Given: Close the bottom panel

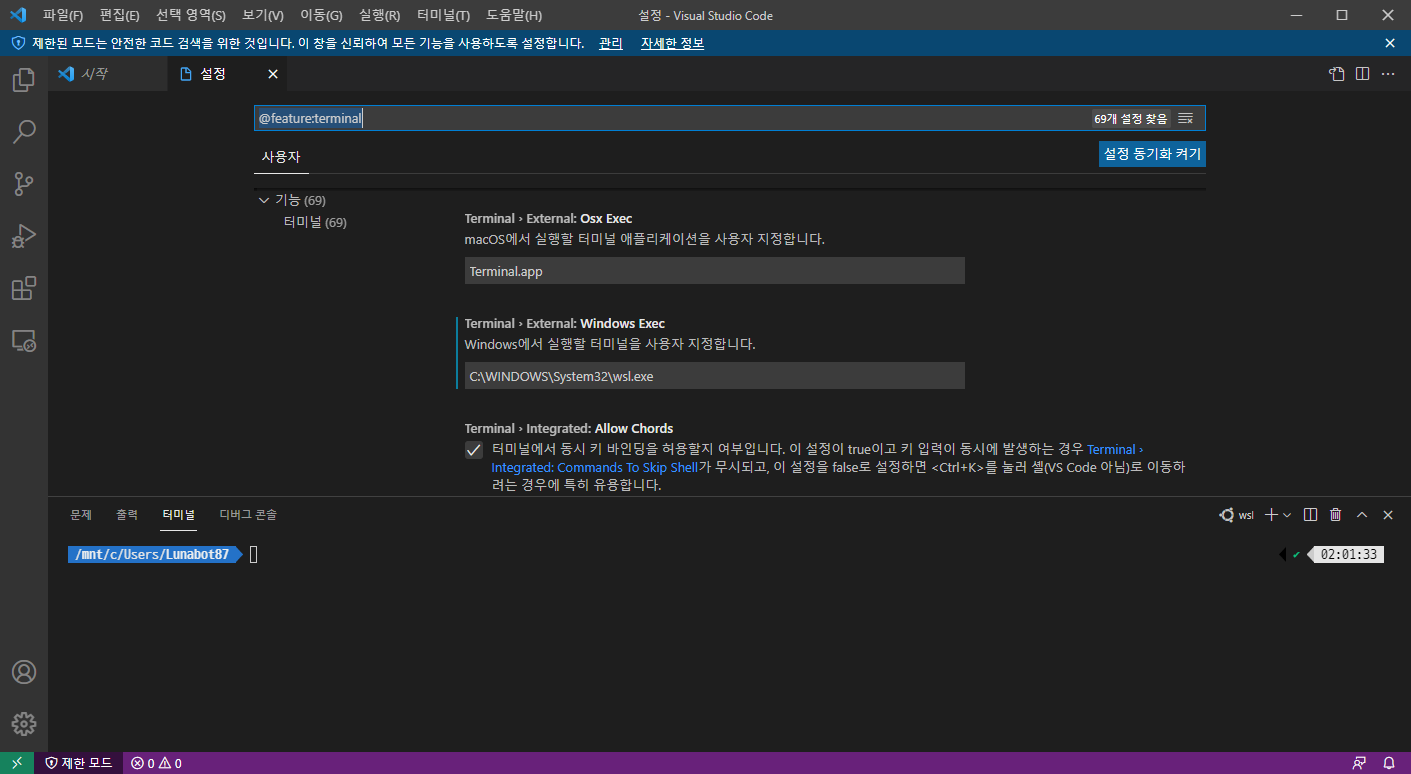Looking at the screenshot, I should [x=1388, y=515].
